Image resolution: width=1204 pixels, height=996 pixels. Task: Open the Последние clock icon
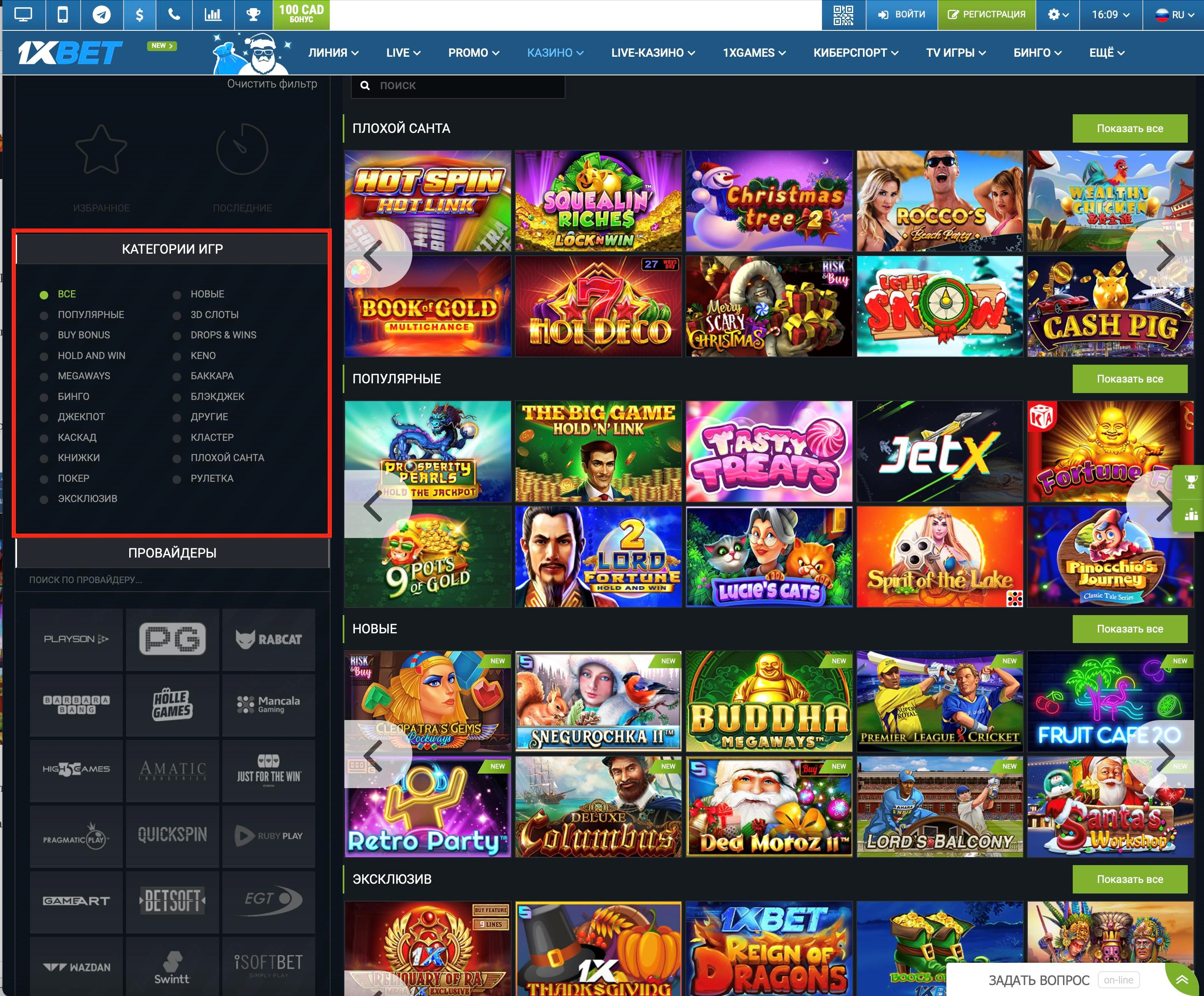point(242,149)
